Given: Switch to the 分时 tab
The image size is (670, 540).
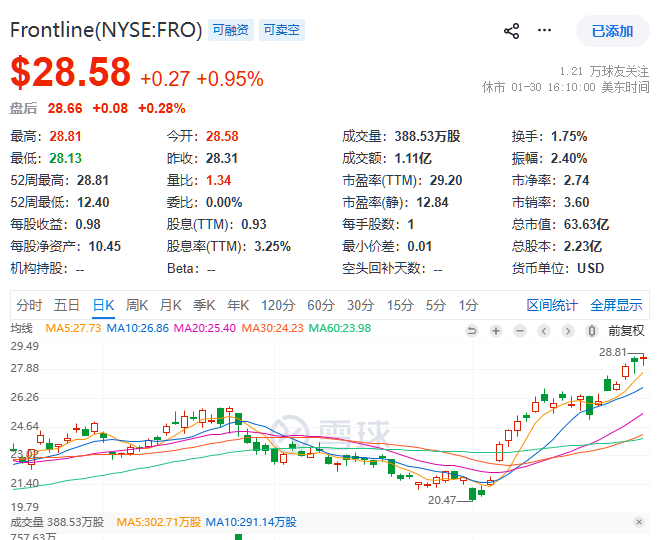Looking at the screenshot, I should [x=29, y=305].
